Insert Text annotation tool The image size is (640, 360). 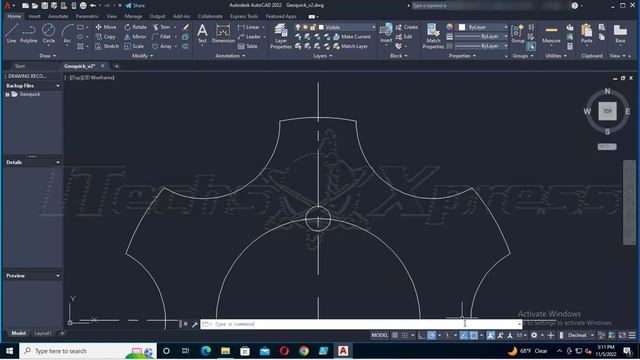(202, 33)
